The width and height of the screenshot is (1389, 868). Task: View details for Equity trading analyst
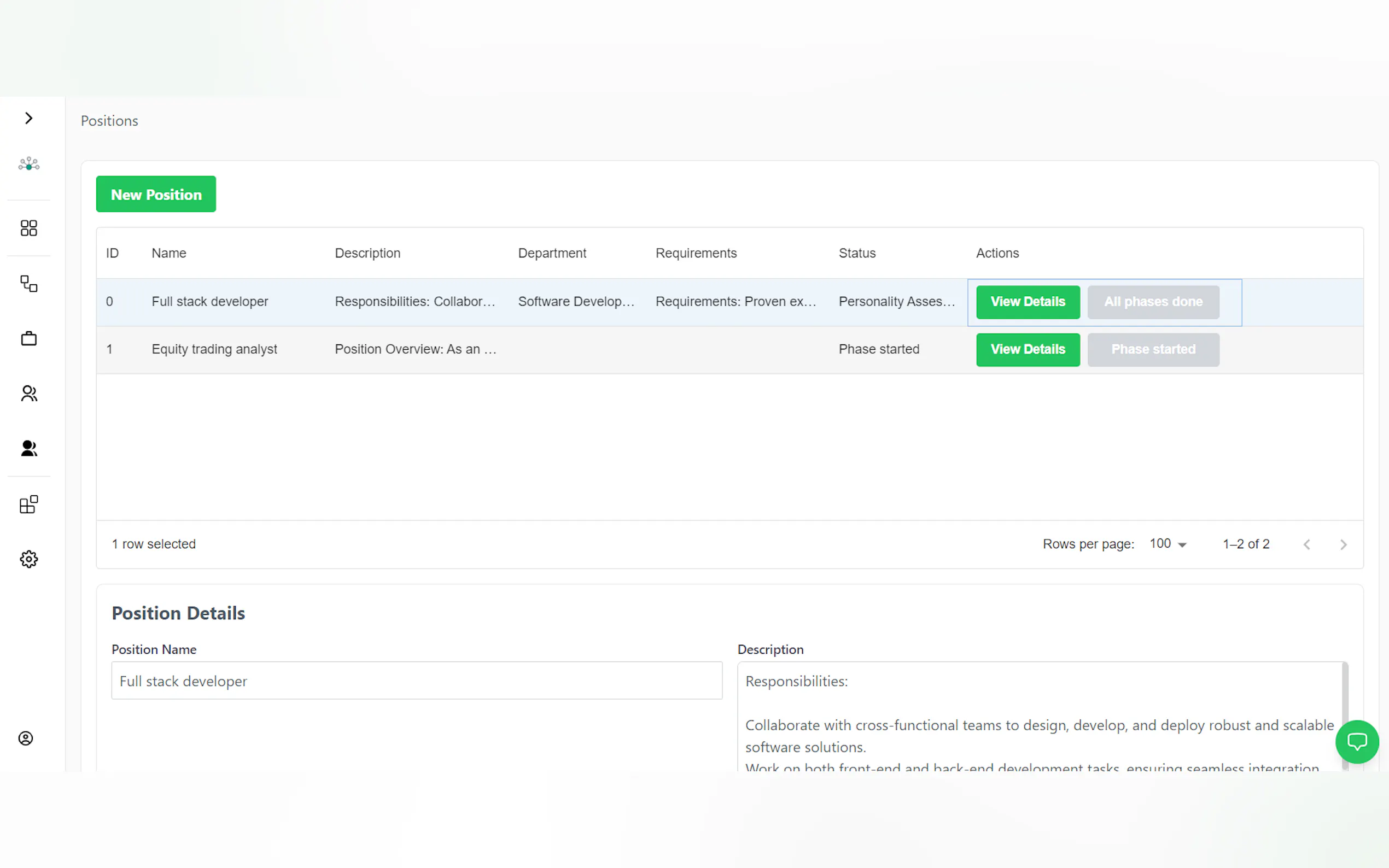click(x=1027, y=350)
